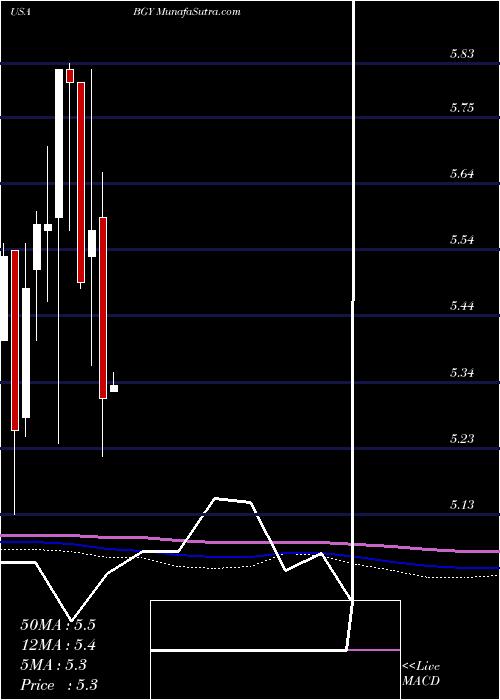This screenshot has width=500, height=700.
Task: Click the last small white candlestick near 5.34
Action: point(114,388)
